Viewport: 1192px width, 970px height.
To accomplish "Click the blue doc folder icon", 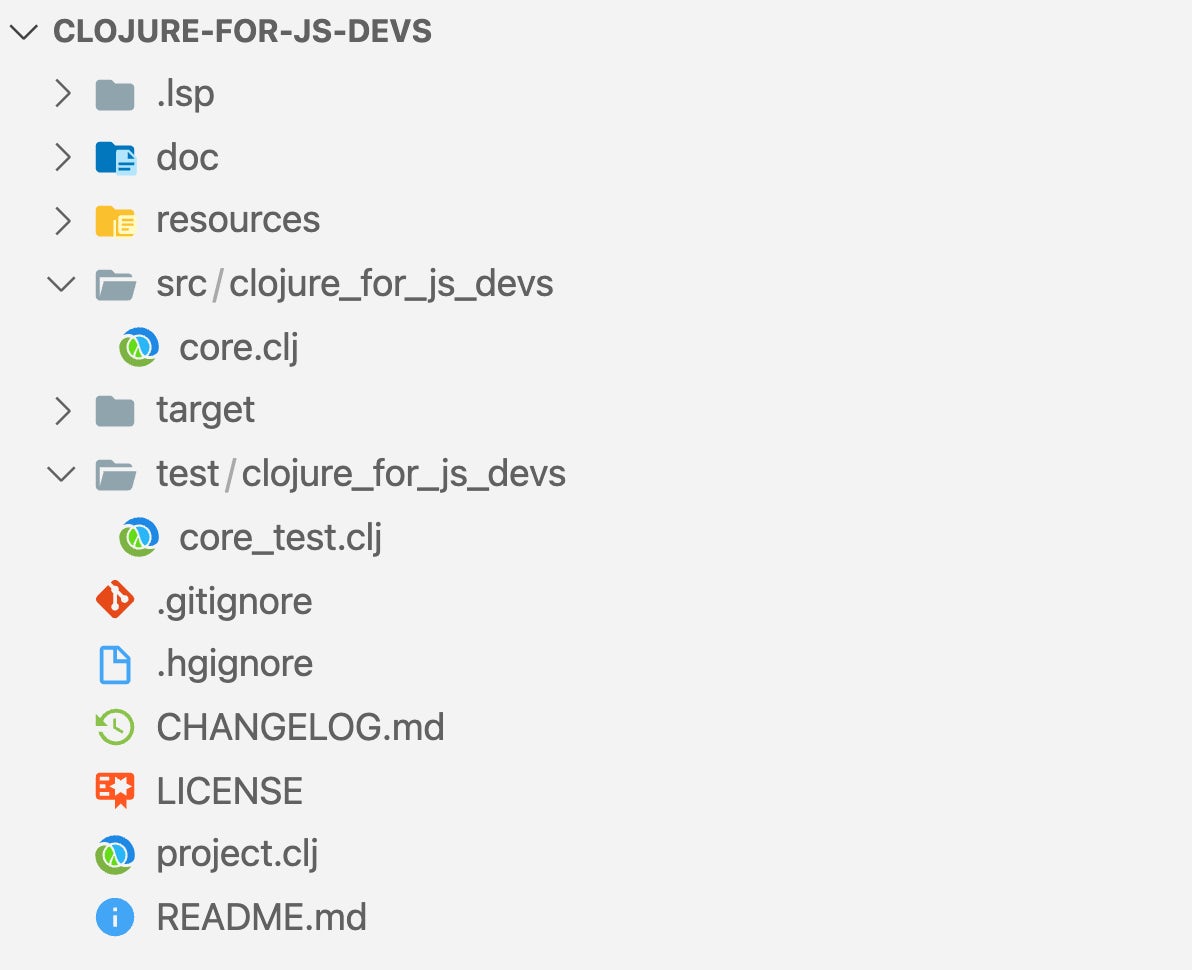I will (x=116, y=157).
